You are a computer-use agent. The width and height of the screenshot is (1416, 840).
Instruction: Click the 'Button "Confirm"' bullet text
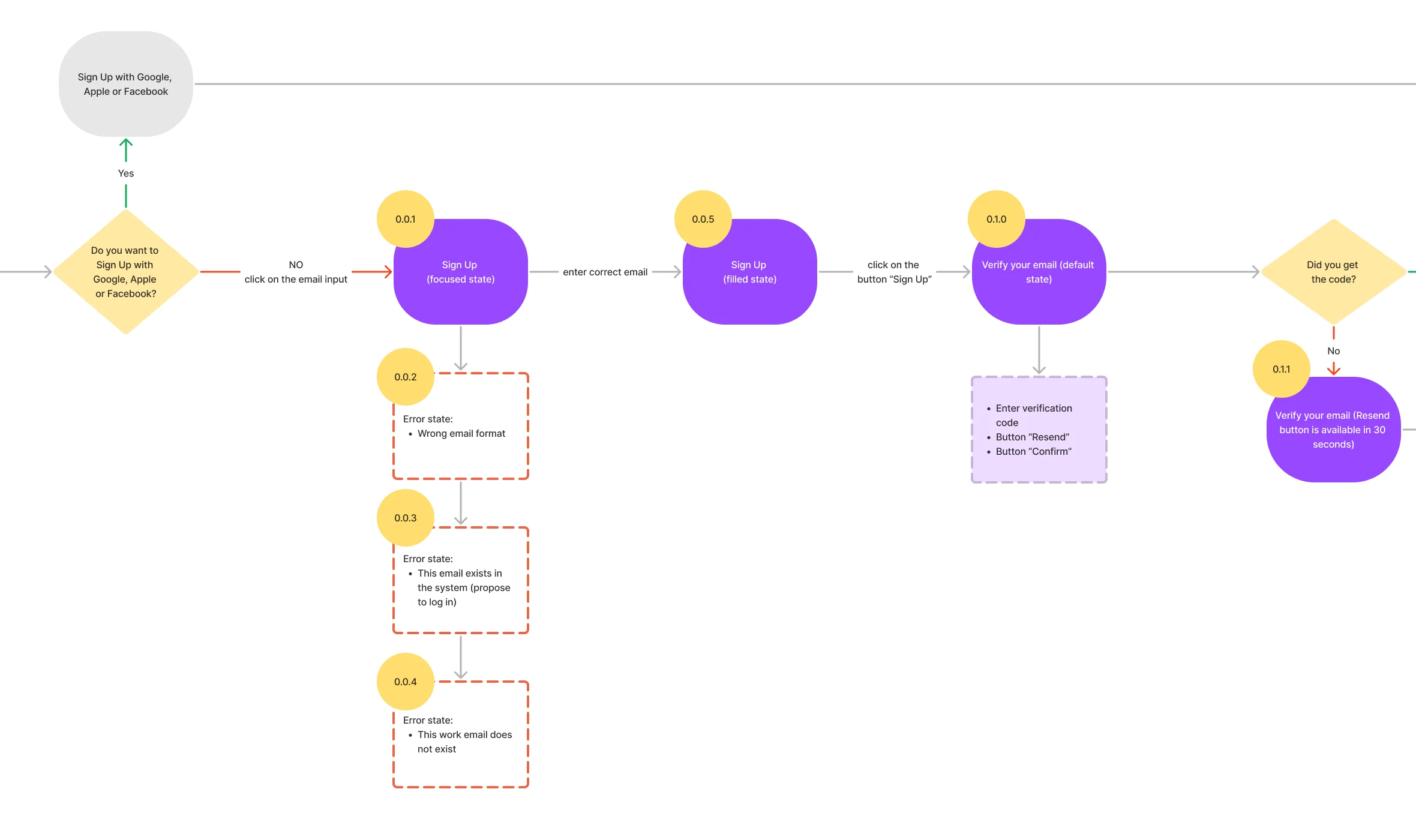1034,451
